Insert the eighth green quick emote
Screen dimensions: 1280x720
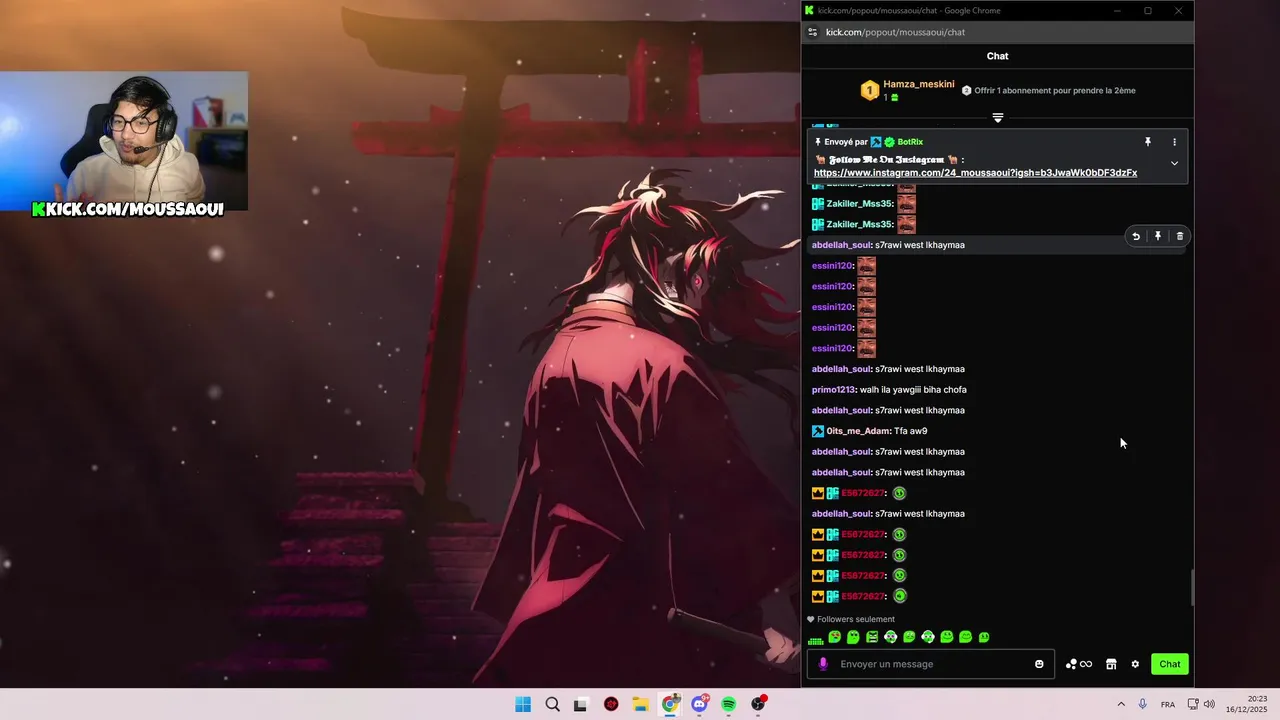coord(947,637)
